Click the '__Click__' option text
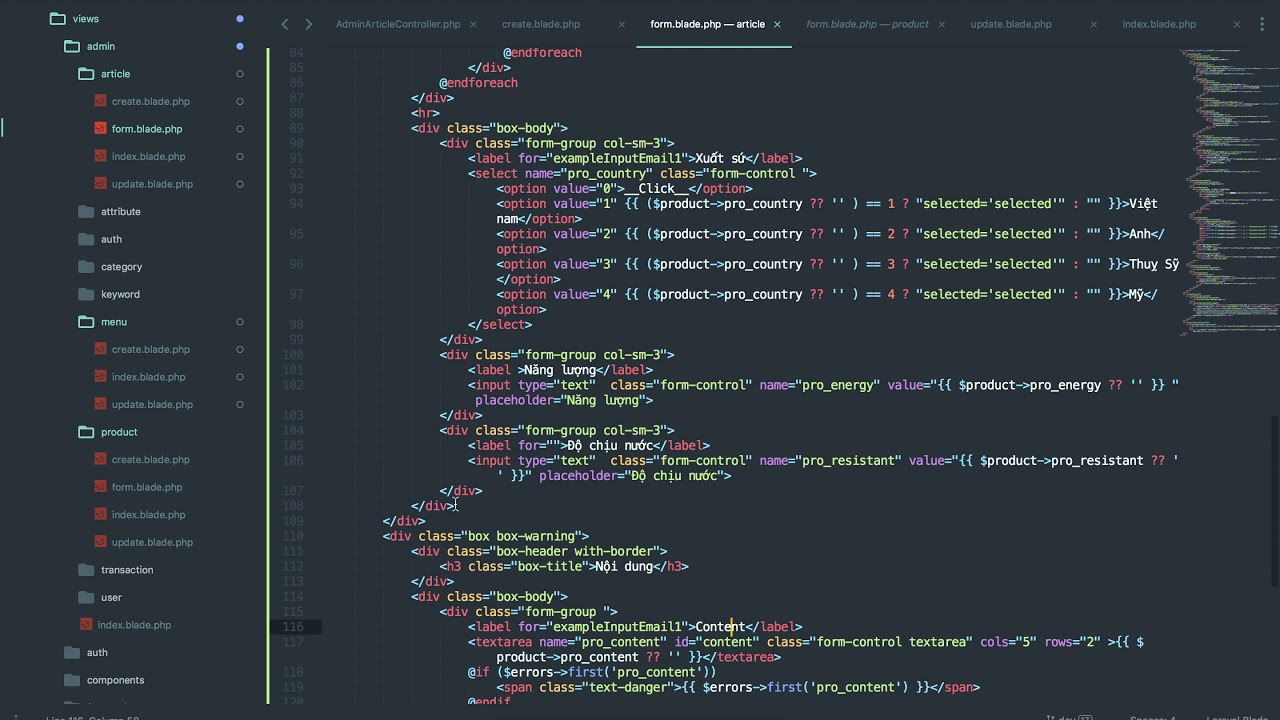Image resolution: width=1280 pixels, height=720 pixels. (656, 188)
